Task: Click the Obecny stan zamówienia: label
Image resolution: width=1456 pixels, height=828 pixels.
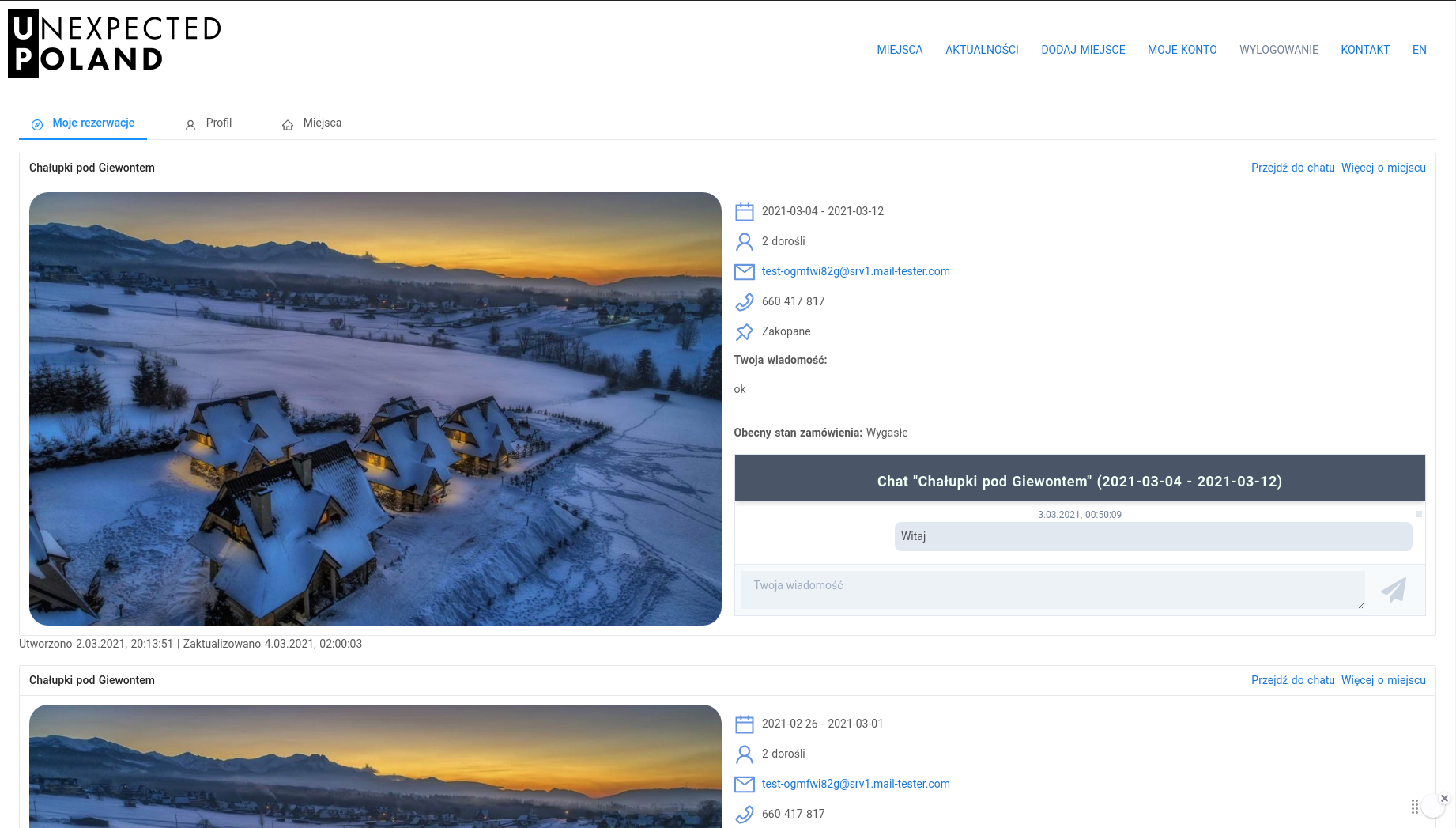Action: [798, 433]
